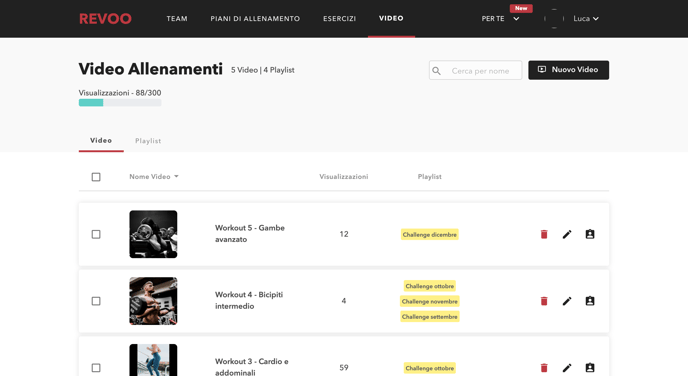Image resolution: width=688 pixels, height=376 pixels.
Task: Click the 5 Video | 4 Playlist summary
Action: (263, 70)
